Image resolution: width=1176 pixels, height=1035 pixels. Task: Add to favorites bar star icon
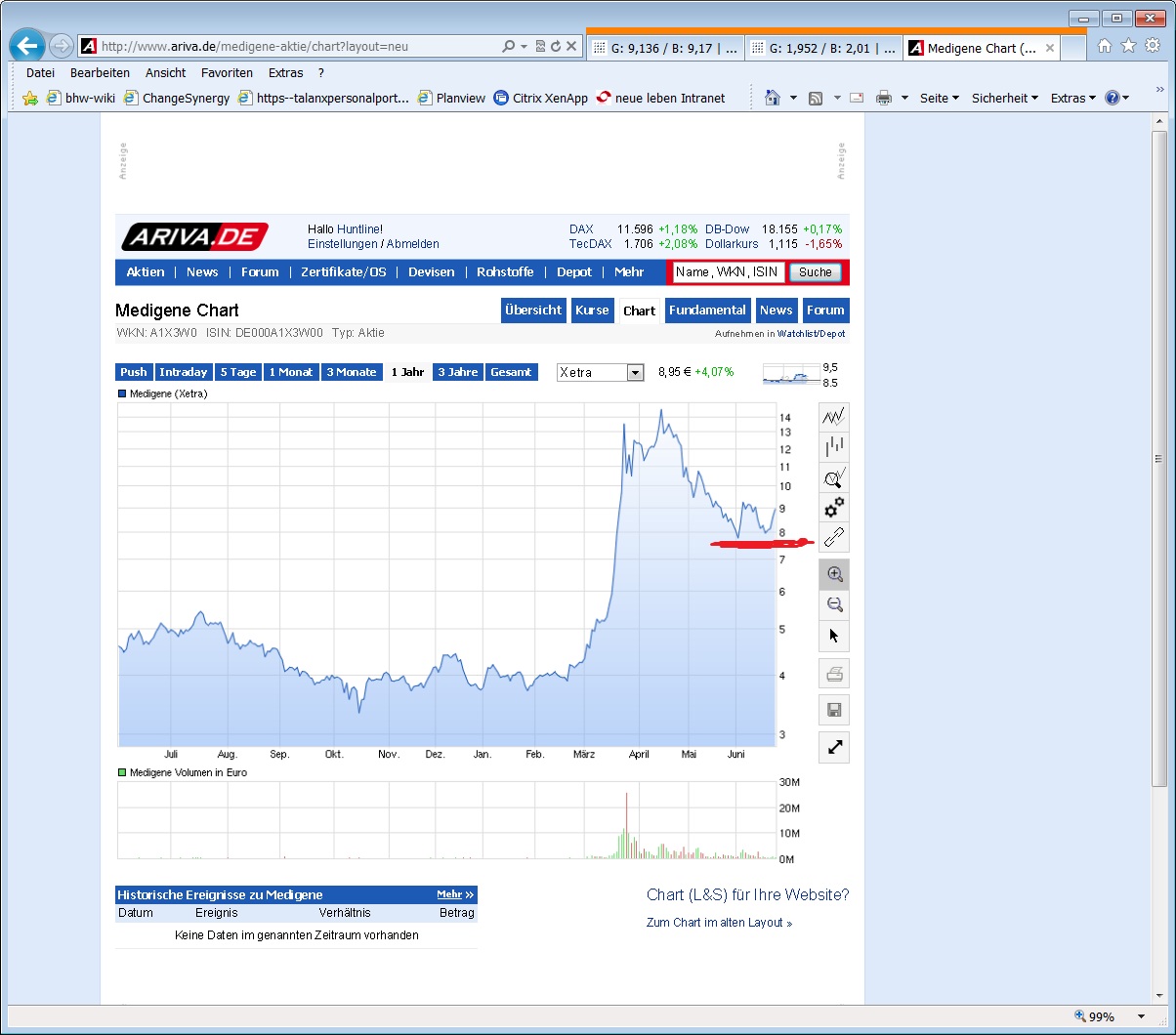(x=30, y=98)
